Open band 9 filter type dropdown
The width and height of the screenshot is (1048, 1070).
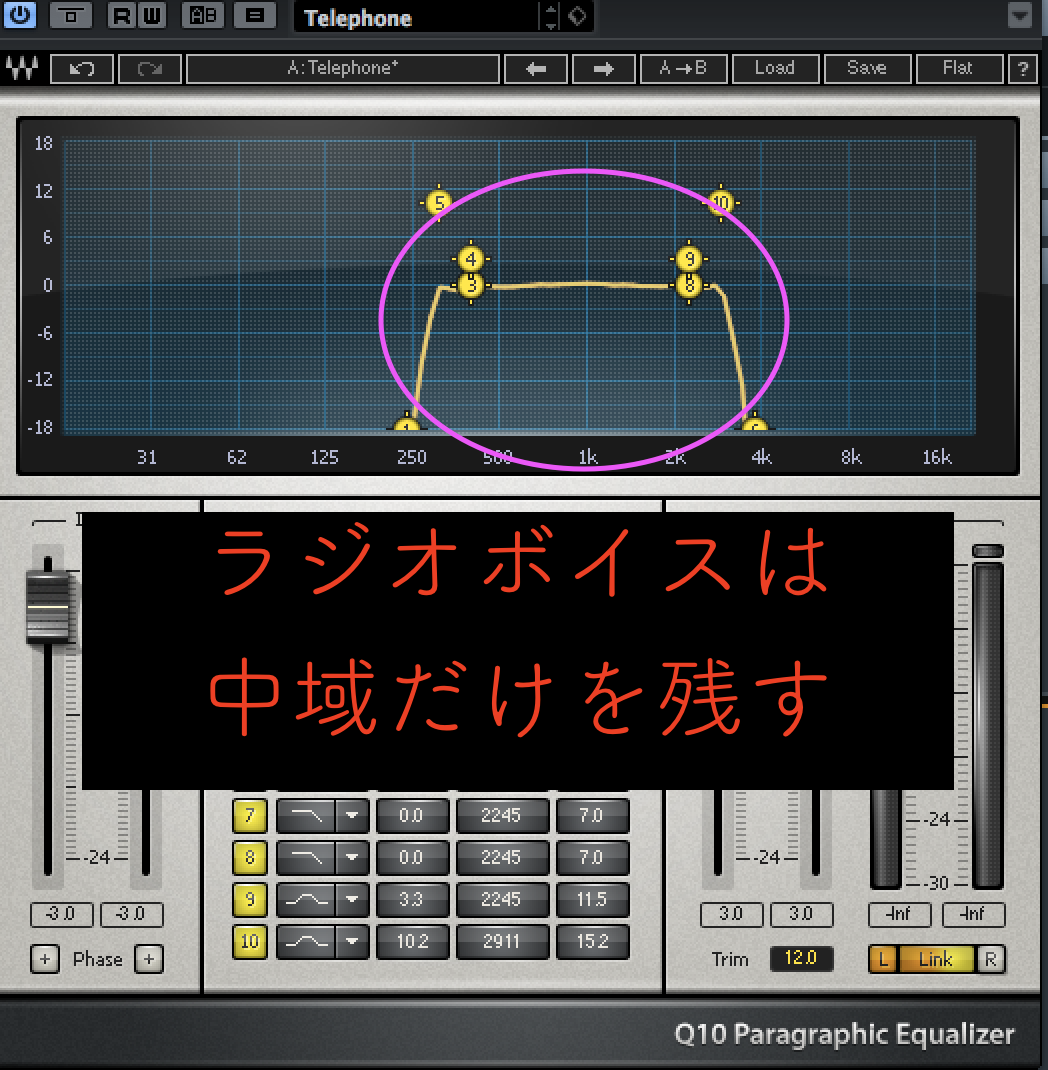coord(352,899)
